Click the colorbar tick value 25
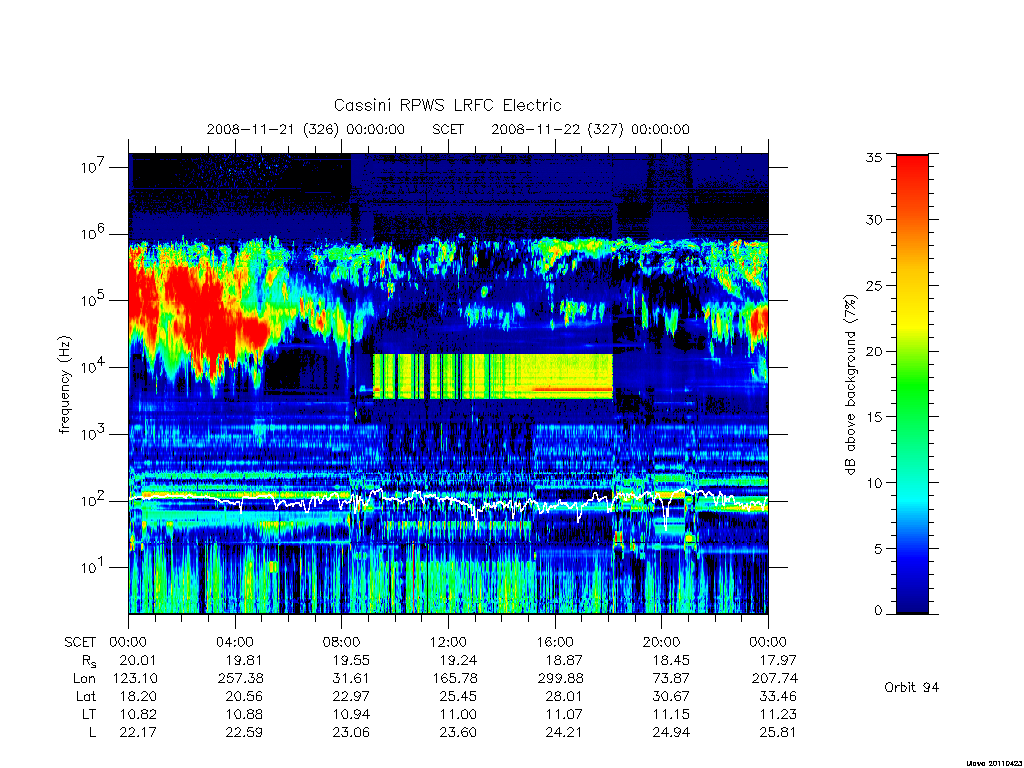1024x768 pixels. [x=873, y=285]
